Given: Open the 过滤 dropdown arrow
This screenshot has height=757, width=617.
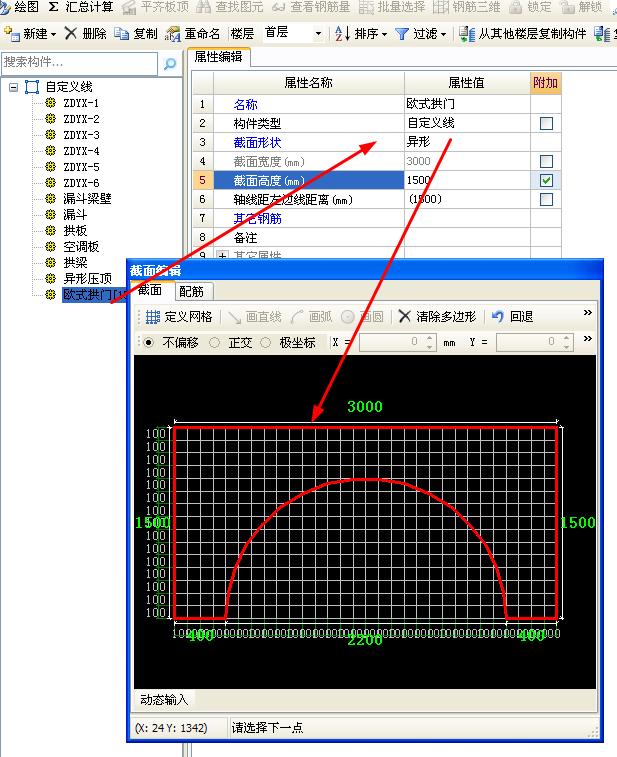Looking at the screenshot, I should pos(443,34).
